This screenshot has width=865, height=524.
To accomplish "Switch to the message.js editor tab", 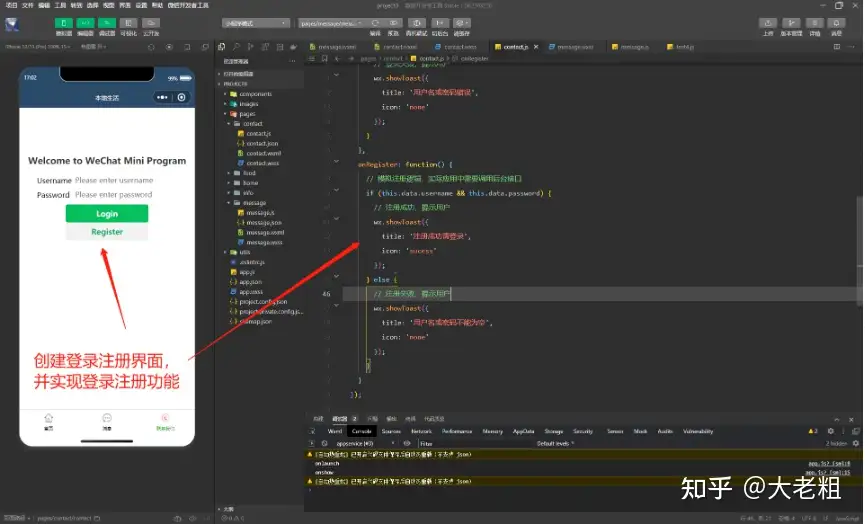I will tap(630, 47).
